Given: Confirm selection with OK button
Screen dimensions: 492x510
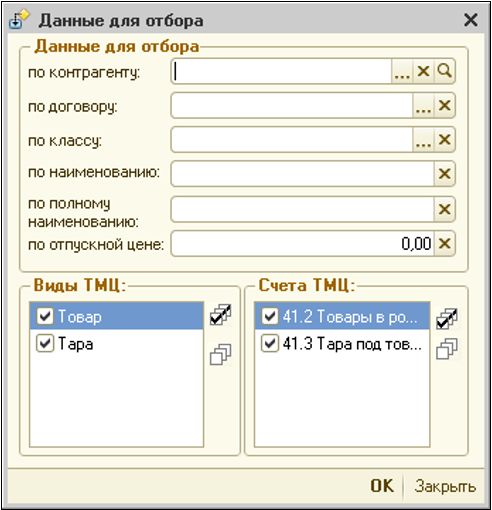Looking at the screenshot, I should point(382,486).
